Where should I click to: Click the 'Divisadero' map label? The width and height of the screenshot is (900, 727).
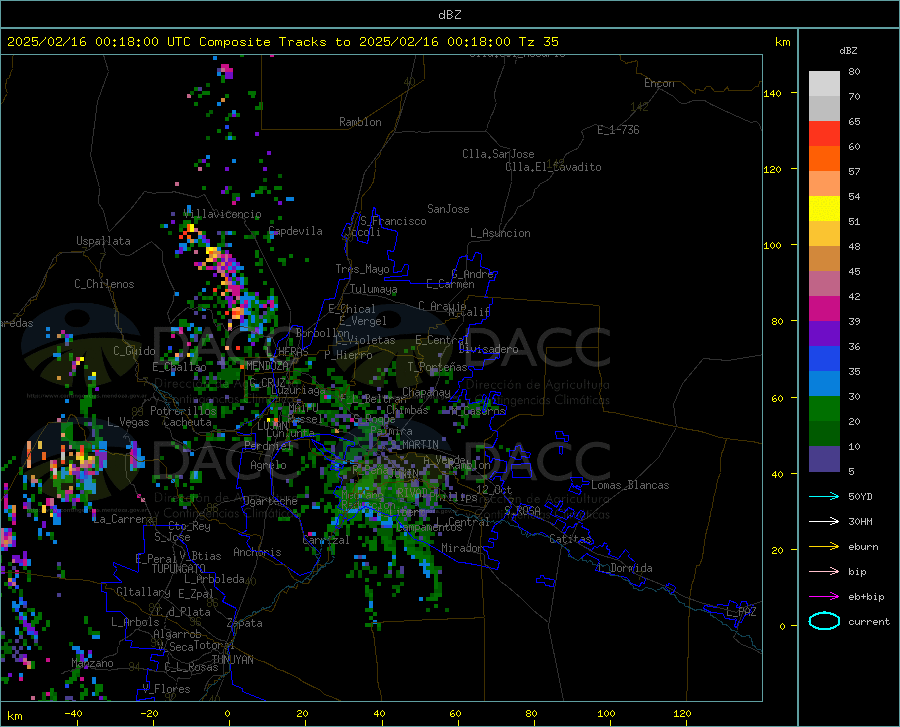(488, 349)
